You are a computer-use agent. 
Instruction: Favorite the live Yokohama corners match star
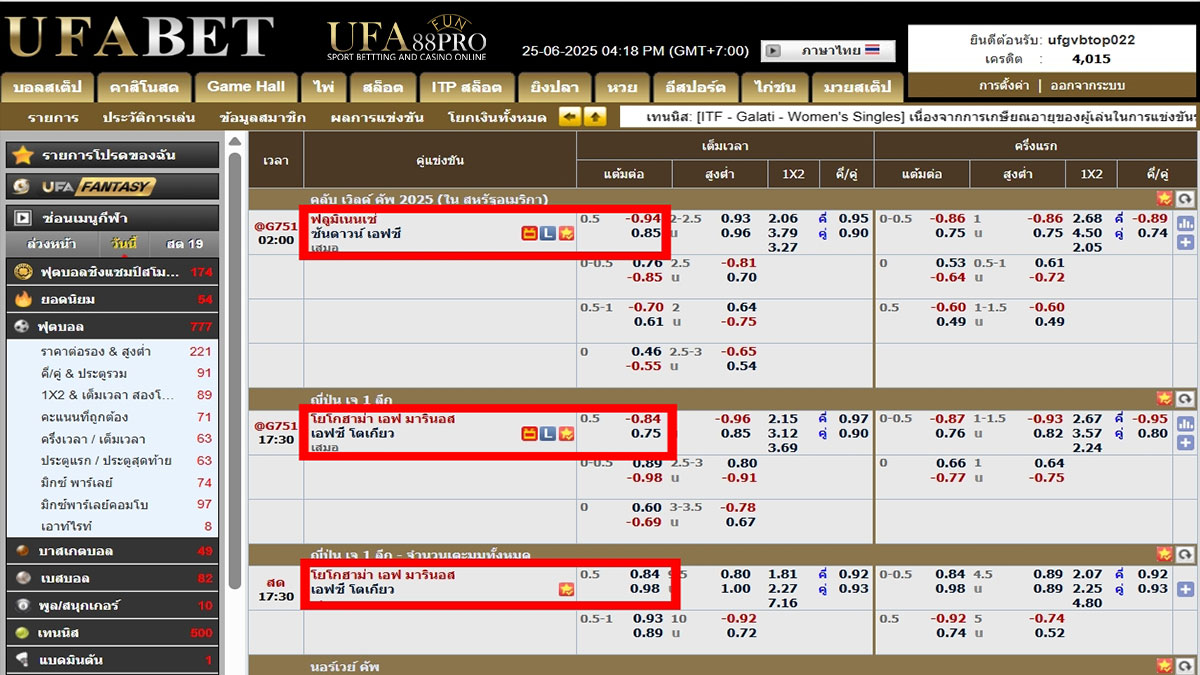coord(566,590)
